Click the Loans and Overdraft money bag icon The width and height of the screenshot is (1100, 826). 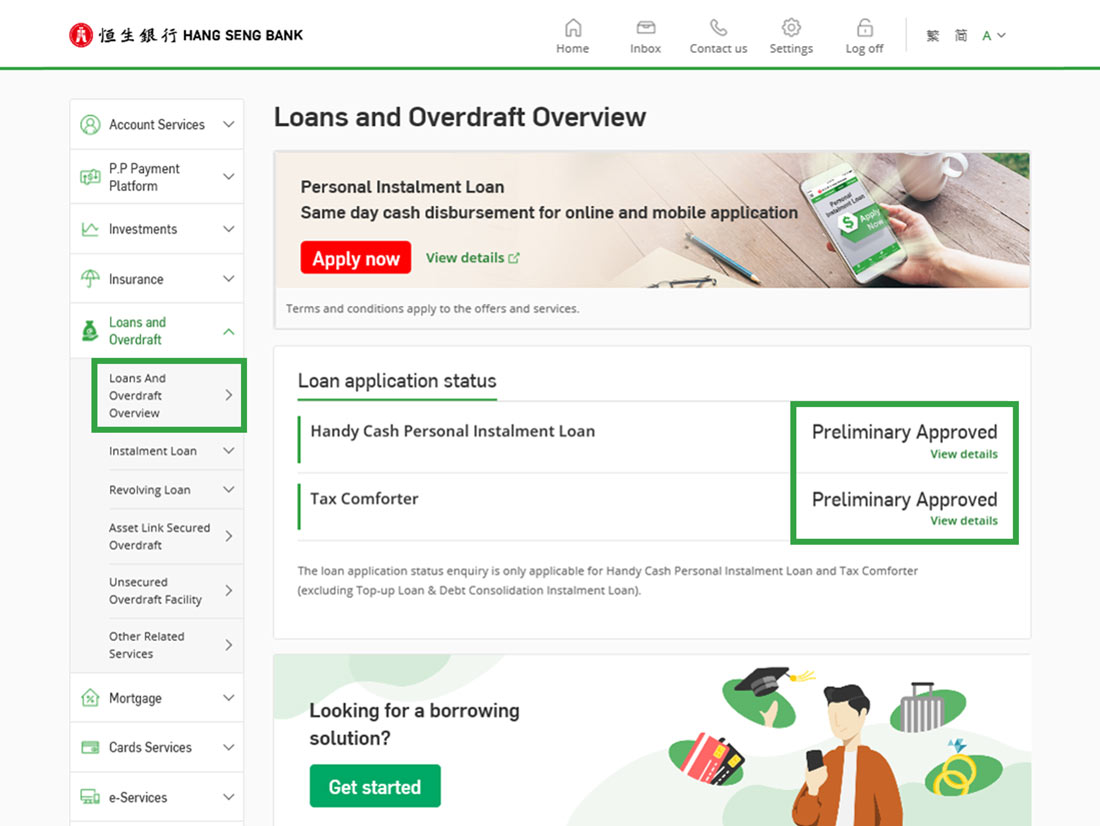pos(90,331)
